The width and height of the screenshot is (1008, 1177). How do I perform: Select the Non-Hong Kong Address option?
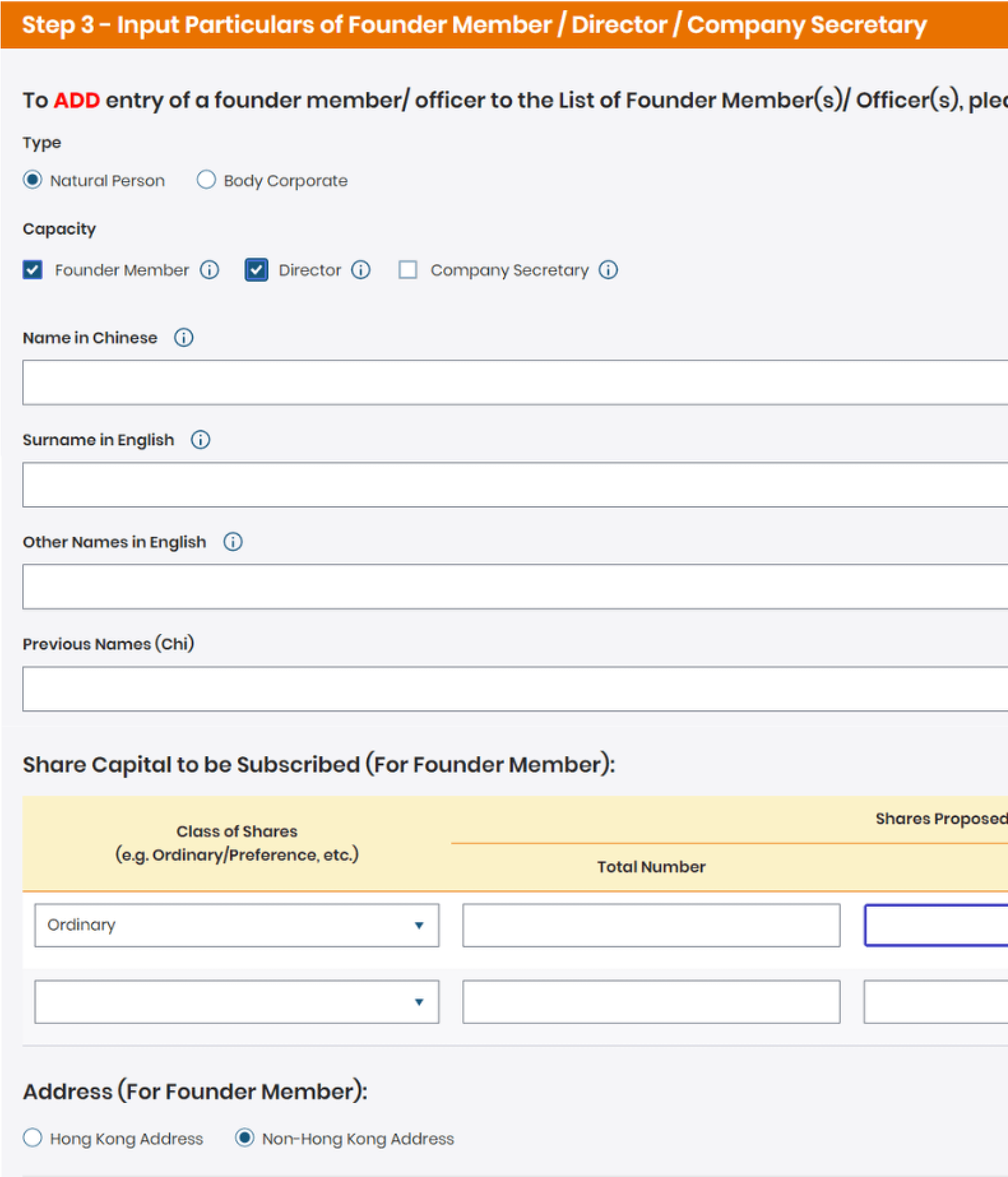[x=245, y=1138]
